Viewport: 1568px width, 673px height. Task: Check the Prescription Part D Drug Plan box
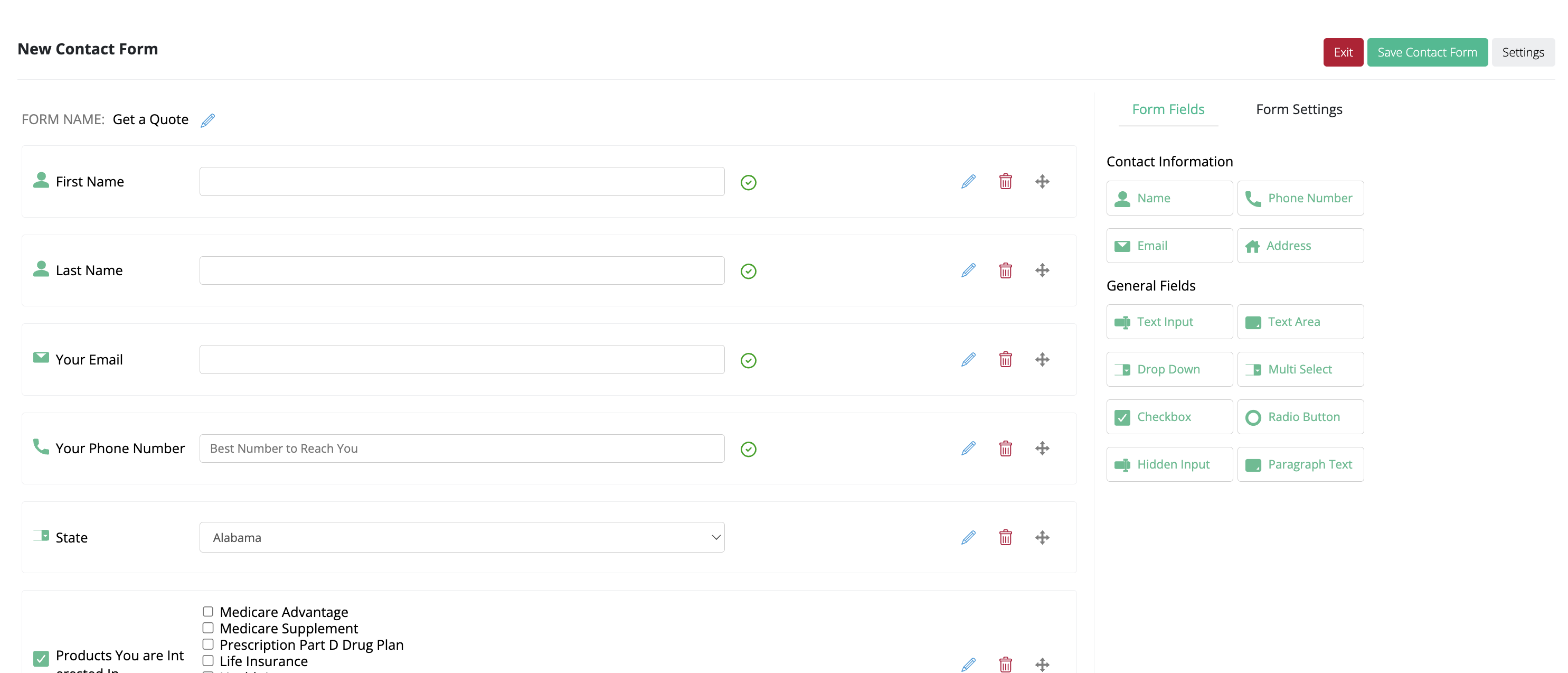tap(208, 644)
